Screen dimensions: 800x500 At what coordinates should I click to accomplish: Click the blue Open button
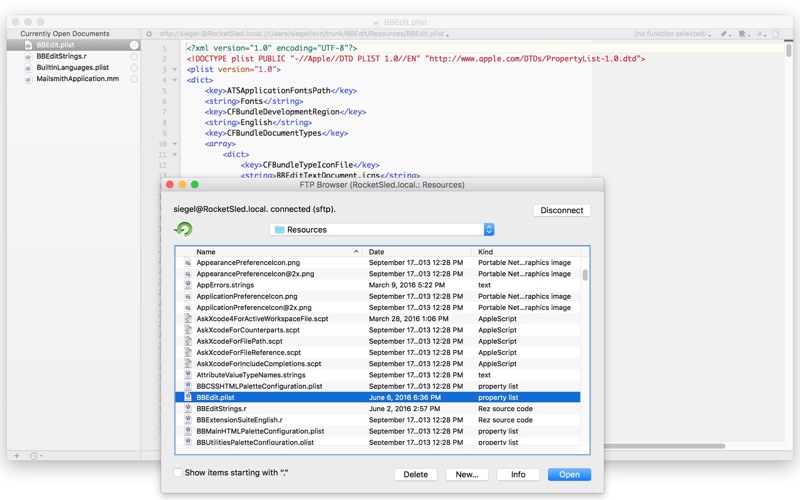point(569,474)
